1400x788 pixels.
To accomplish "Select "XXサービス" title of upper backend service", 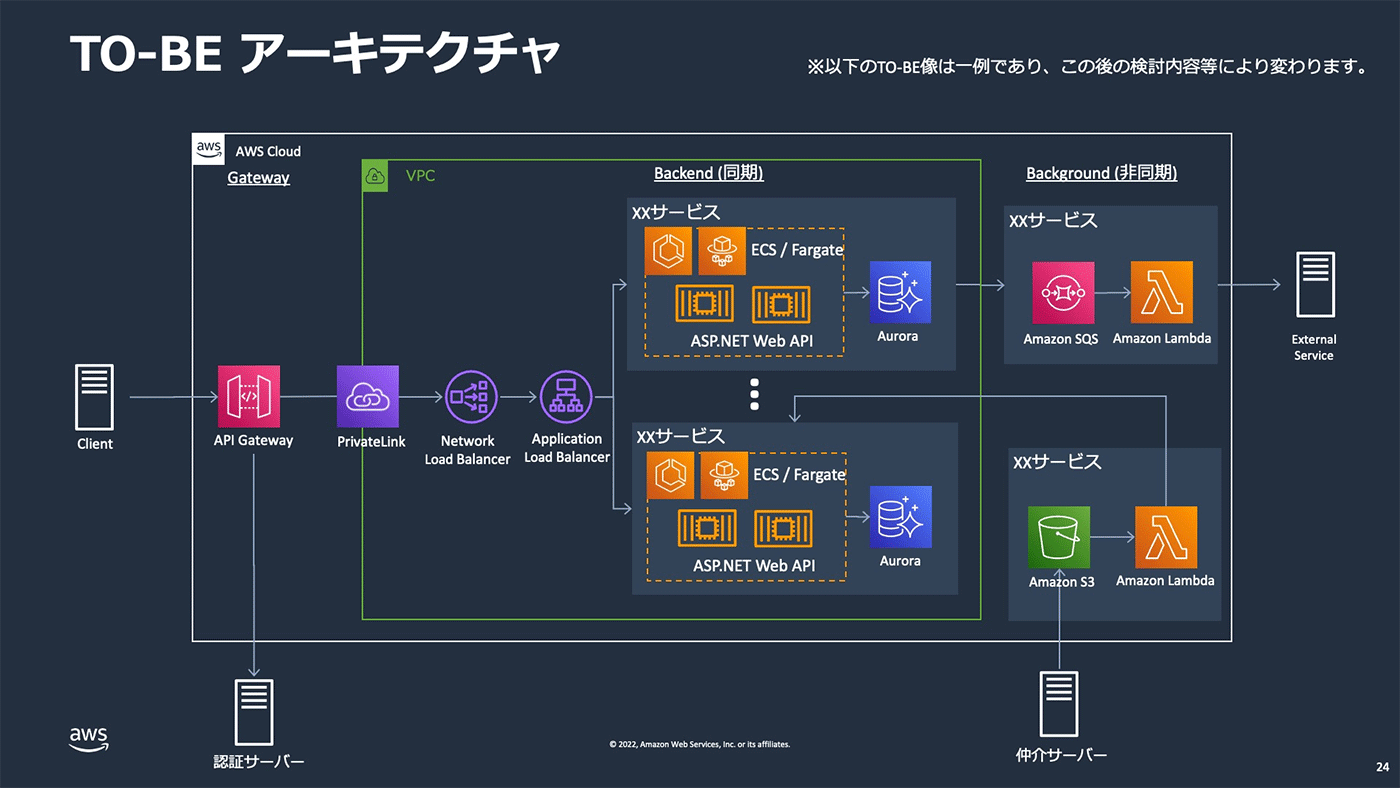I will coord(676,212).
